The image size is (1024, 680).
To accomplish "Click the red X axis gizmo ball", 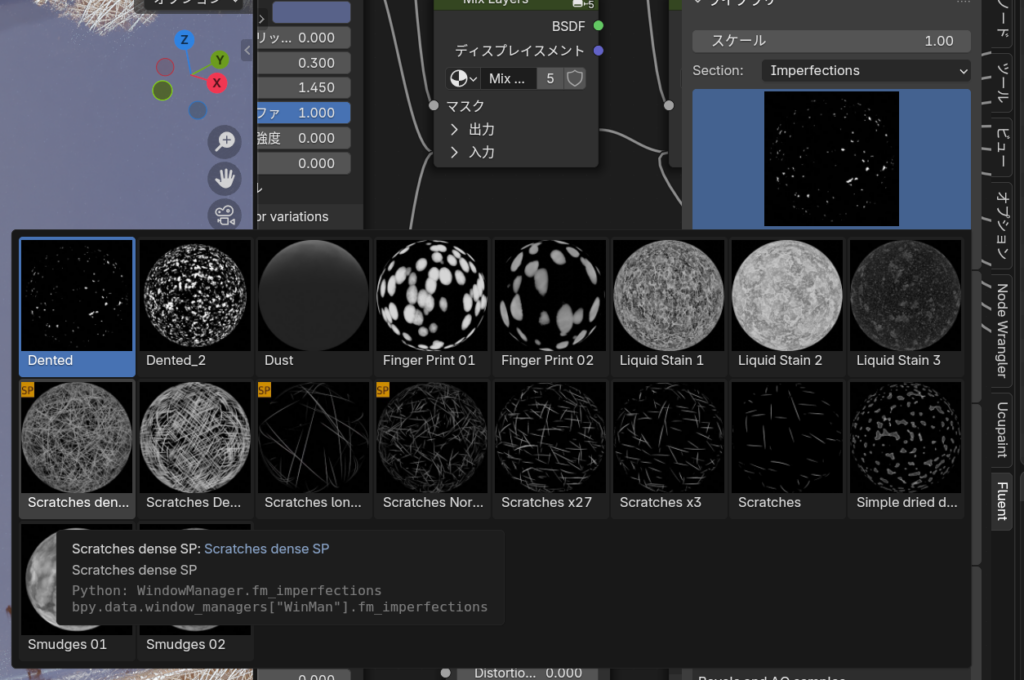I will pos(216,83).
